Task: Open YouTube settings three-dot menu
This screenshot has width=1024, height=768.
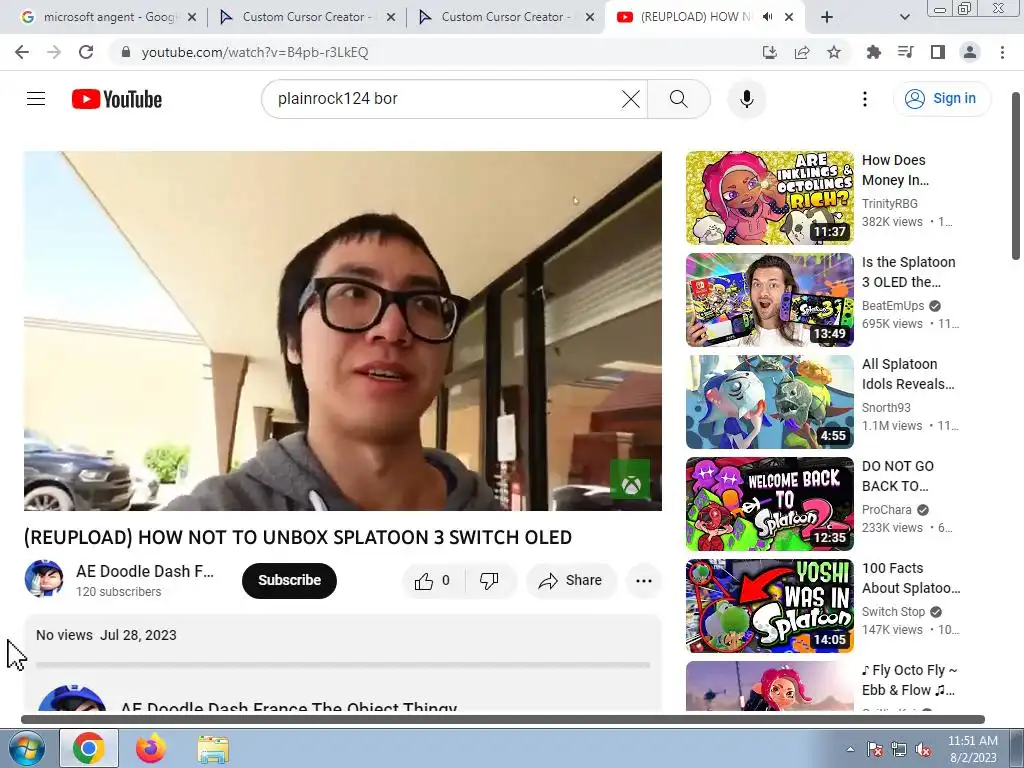Action: point(865,99)
